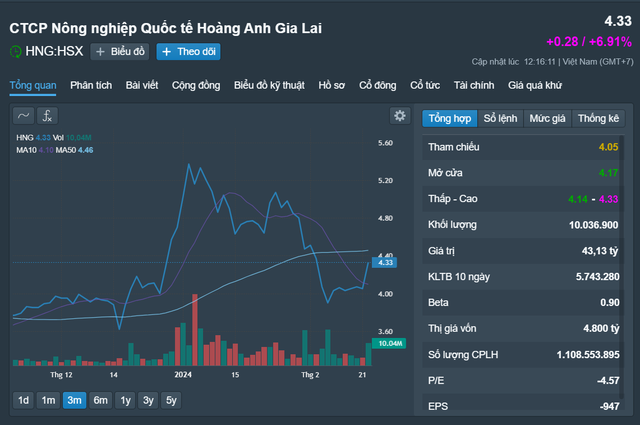Click the green clock icon beside HNG:HSX
The image size is (640, 425).
click(x=15, y=52)
